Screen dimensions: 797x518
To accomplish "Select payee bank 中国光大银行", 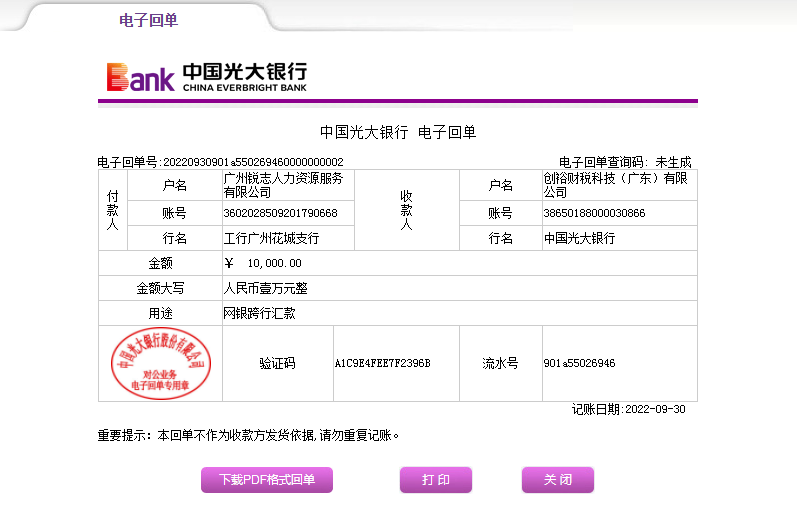I will pos(579,238).
